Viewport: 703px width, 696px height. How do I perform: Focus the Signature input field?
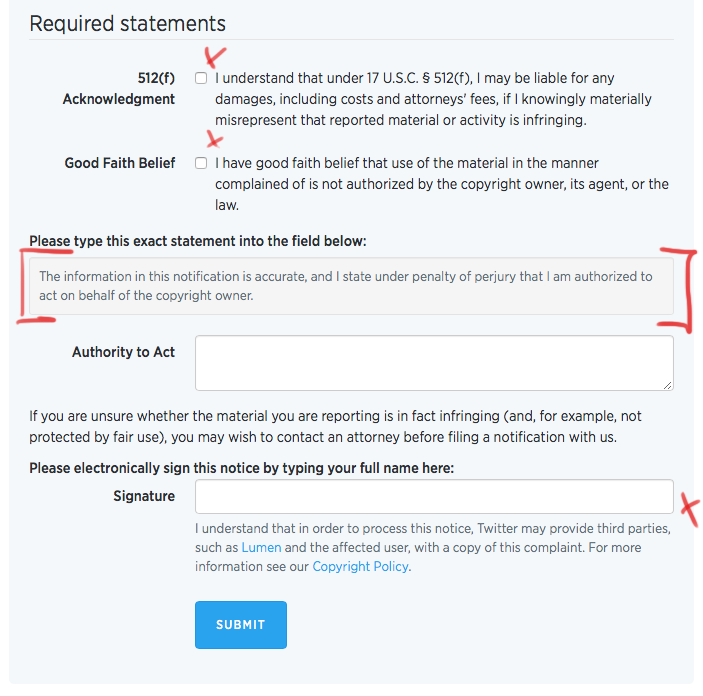[434, 496]
